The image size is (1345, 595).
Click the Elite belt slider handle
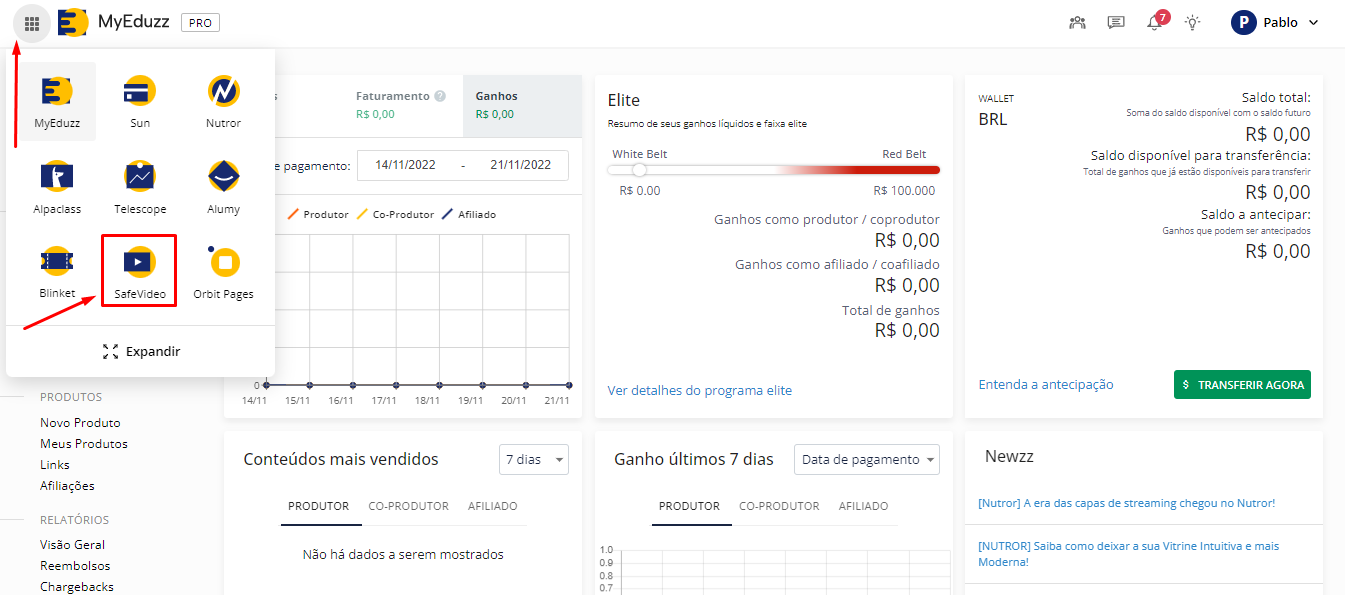click(639, 170)
